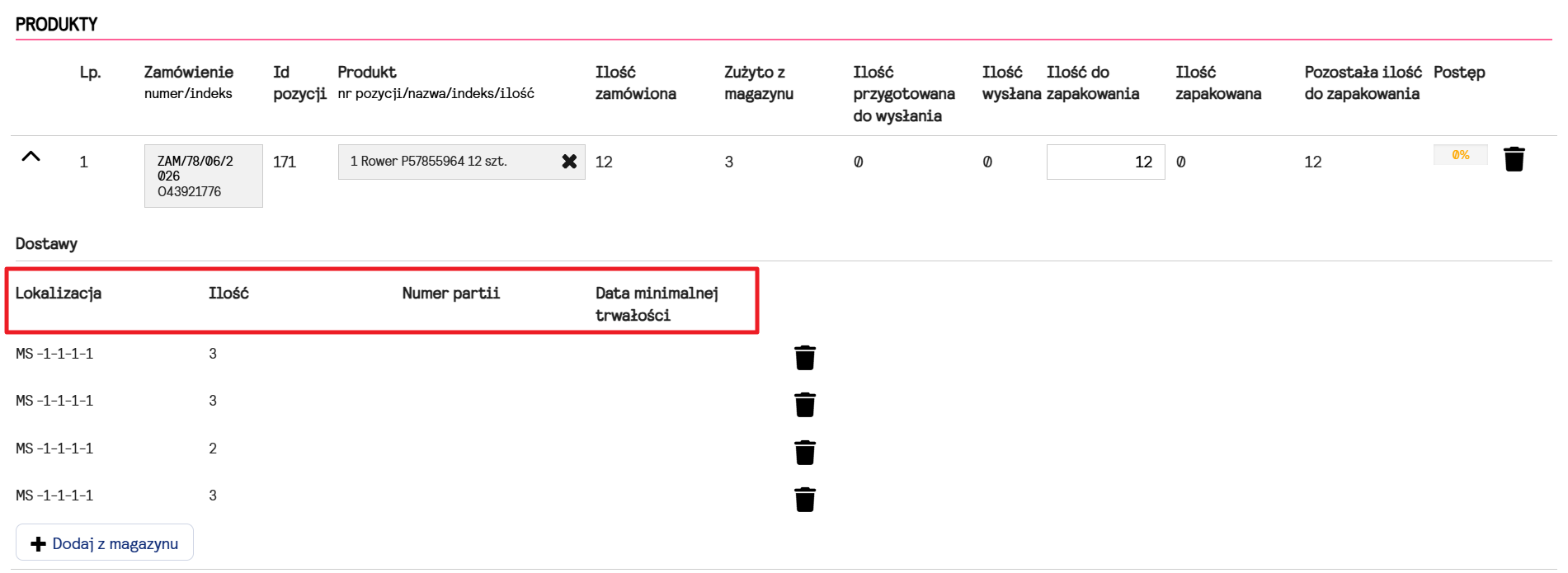The width and height of the screenshot is (1568, 573).
Task: Delete product row 1 with trash icon
Action: pos(1514,159)
